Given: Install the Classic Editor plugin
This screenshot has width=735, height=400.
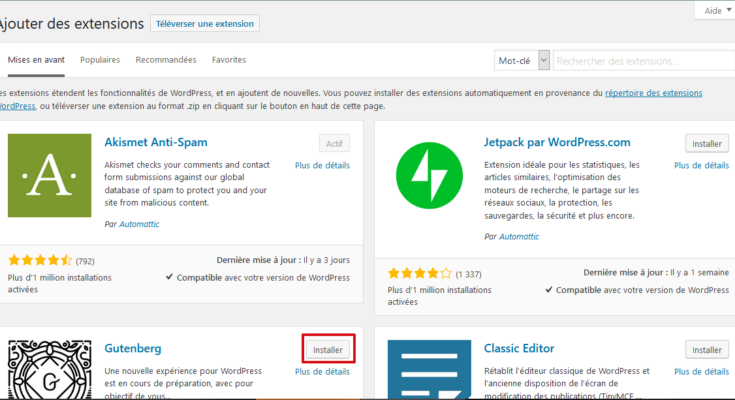Looking at the screenshot, I should coord(707,350).
